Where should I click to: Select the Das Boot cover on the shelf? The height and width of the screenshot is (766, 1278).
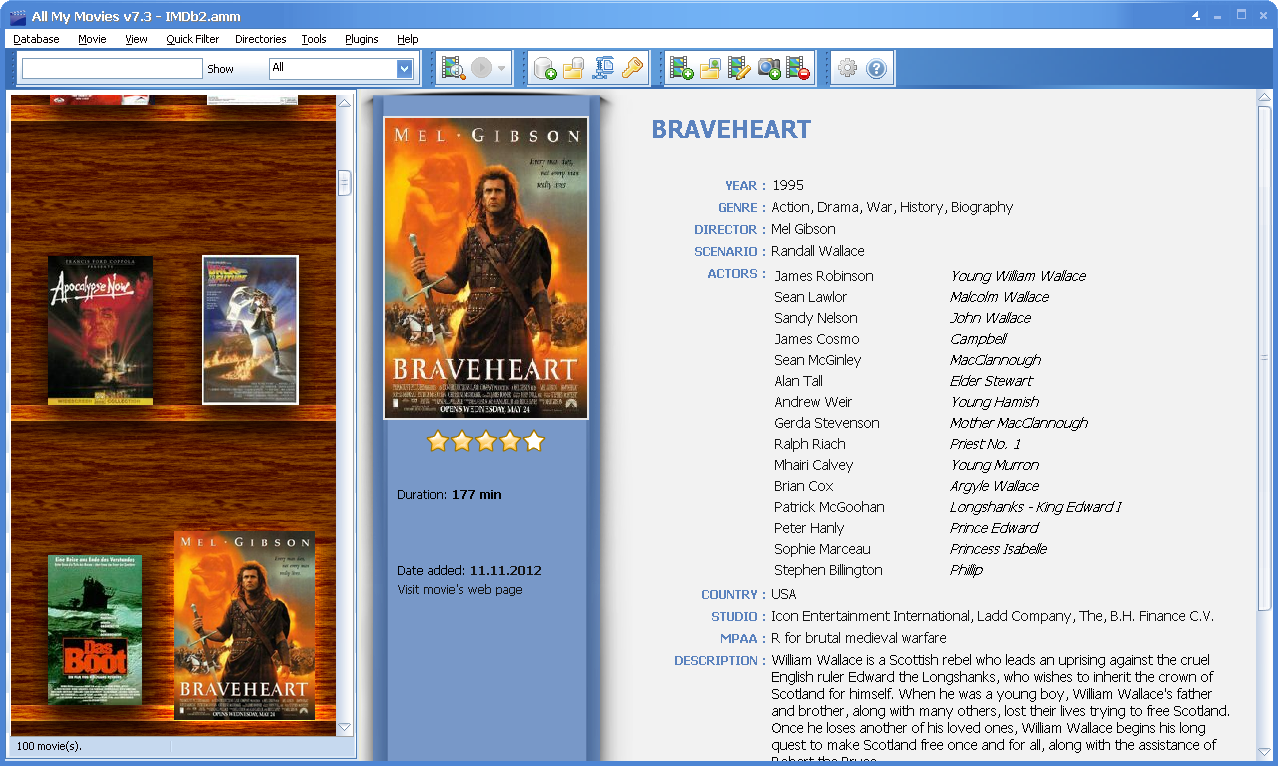tap(95, 630)
